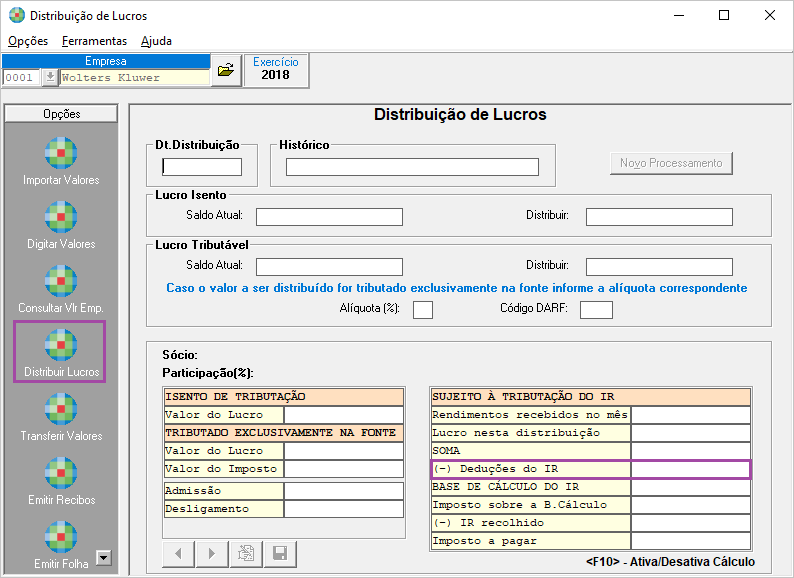This screenshot has width=794, height=578.
Task: Click Lucro Isento Distribuir field
Action: (x=659, y=217)
